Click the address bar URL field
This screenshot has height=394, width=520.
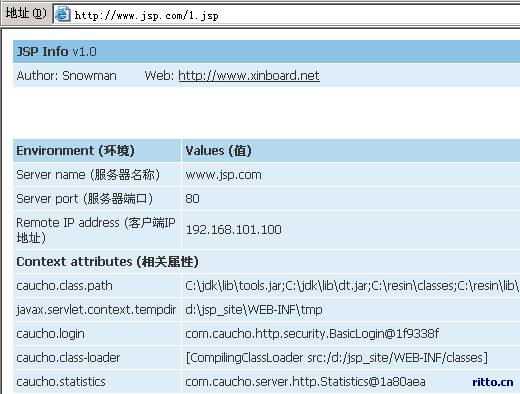287,15
